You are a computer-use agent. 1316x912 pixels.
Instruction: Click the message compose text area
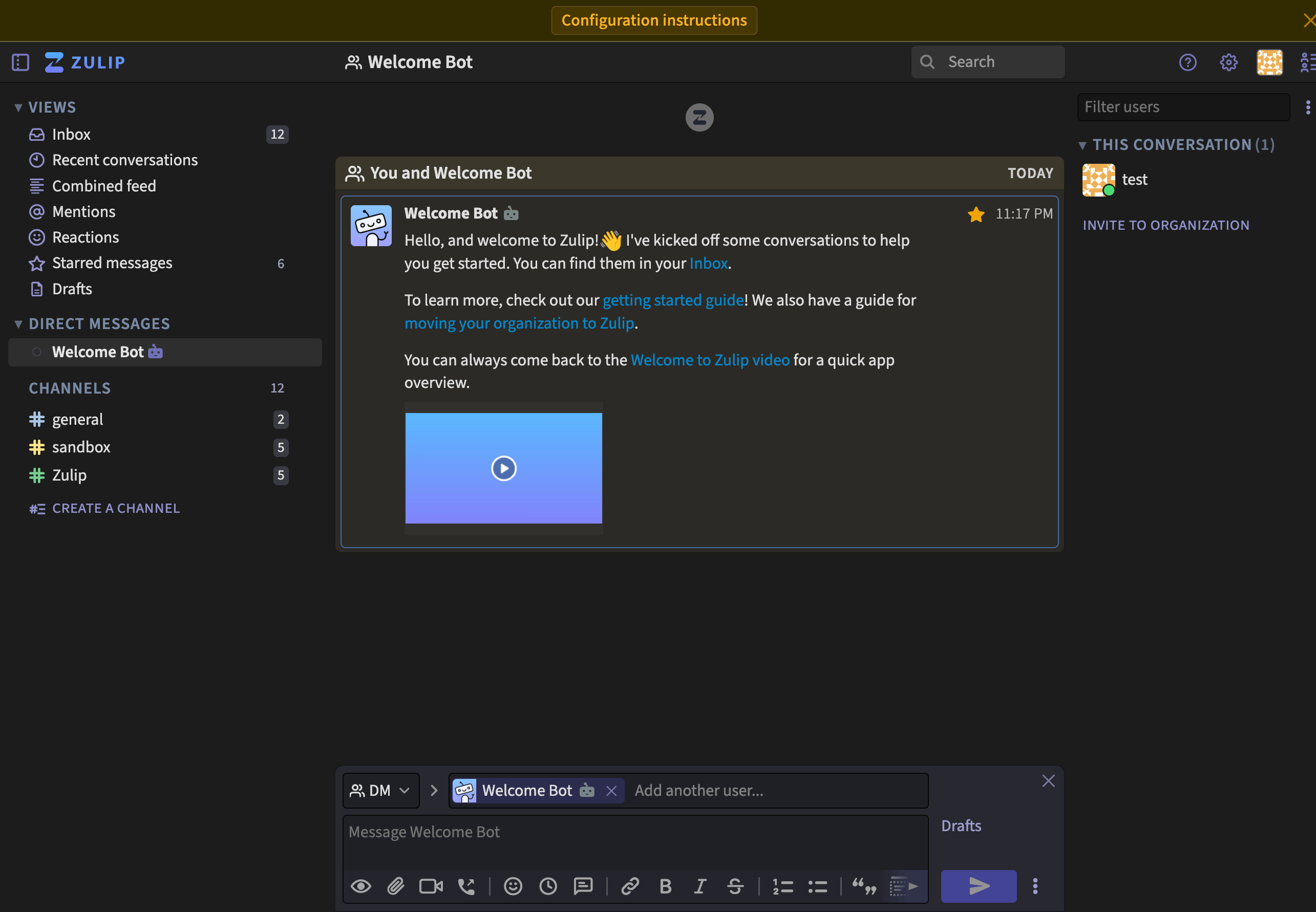point(635,843)
